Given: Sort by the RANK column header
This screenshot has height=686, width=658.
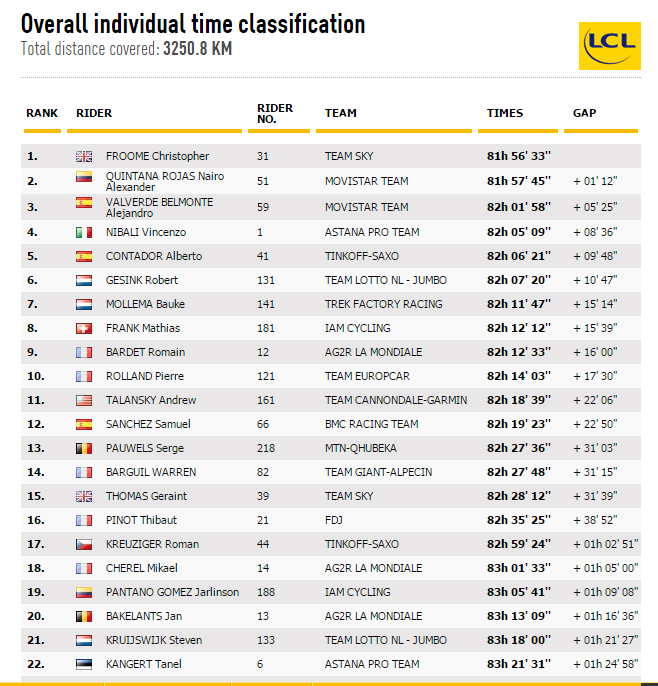Looking at the screenshot, I should click(42, 113).
